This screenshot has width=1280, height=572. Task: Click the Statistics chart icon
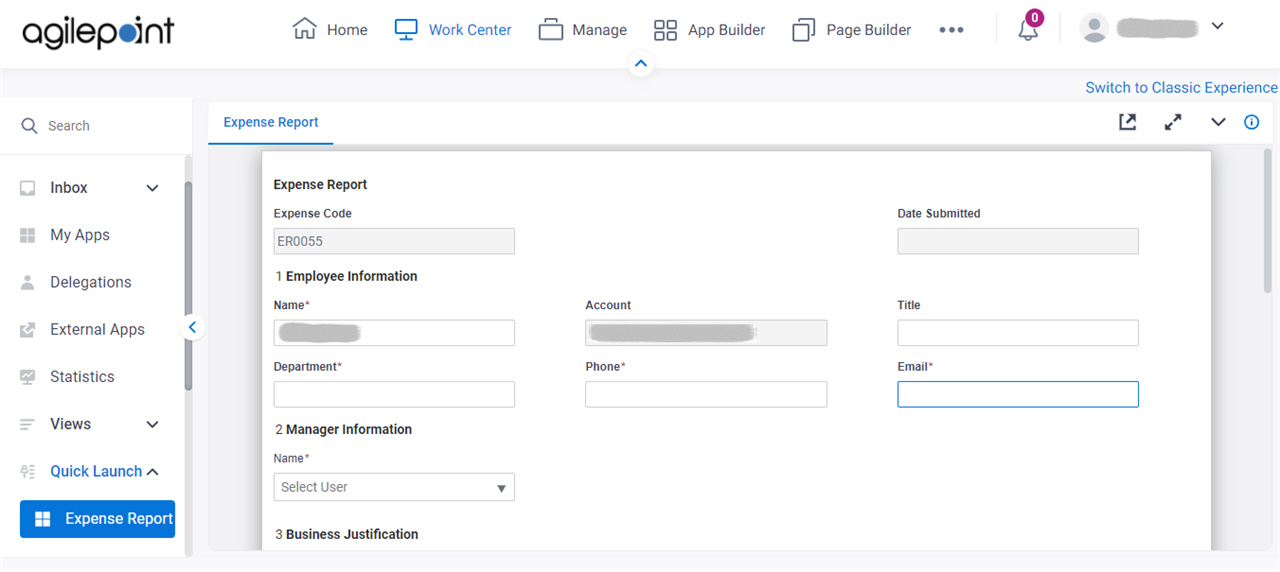tap(28, 377)
